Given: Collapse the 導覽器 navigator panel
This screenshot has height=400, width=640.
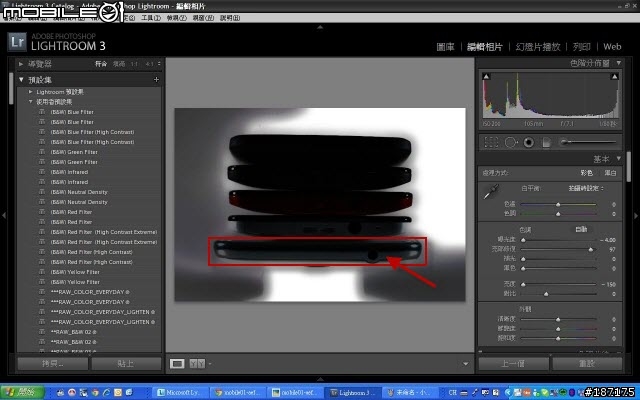Looking at the screenshot, I should click(x=21, y=64).
